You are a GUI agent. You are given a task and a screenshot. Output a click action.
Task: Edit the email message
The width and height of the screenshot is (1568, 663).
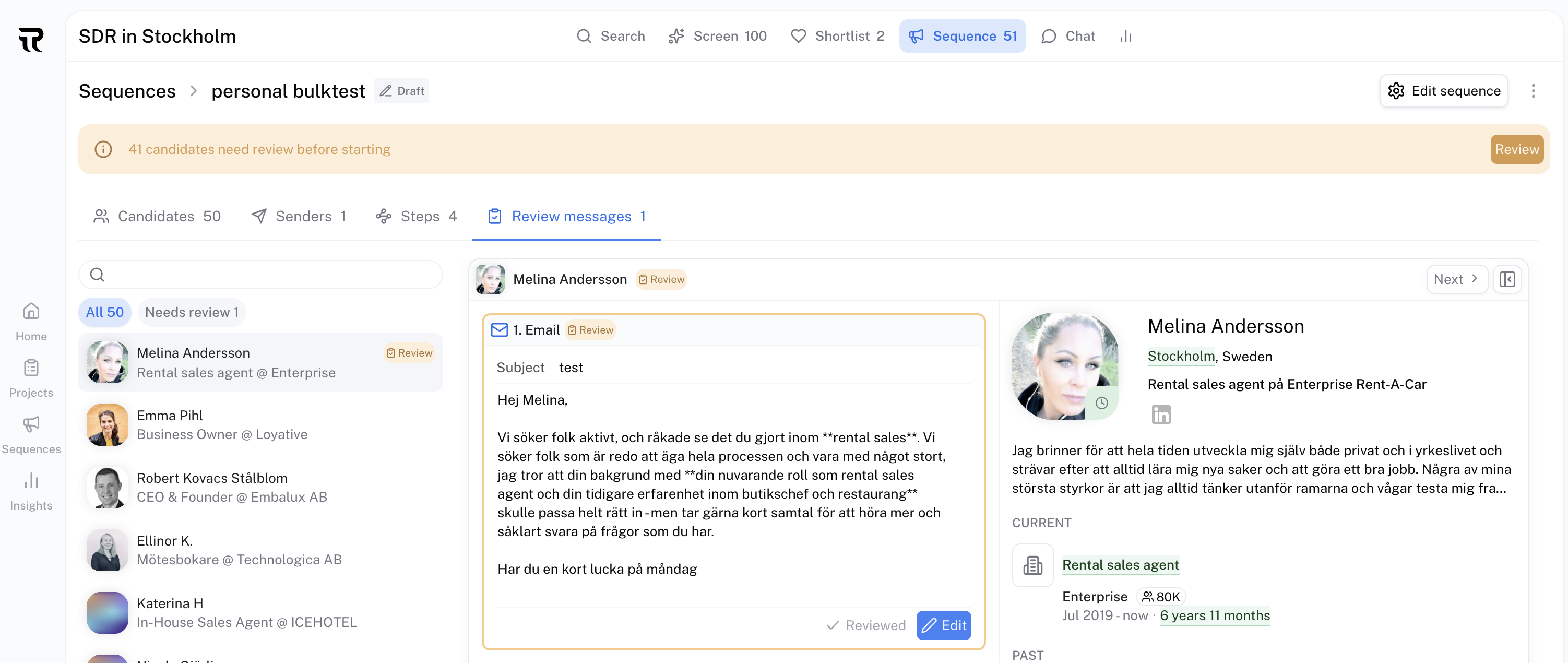pyautogui.click(x=944, y=626)
